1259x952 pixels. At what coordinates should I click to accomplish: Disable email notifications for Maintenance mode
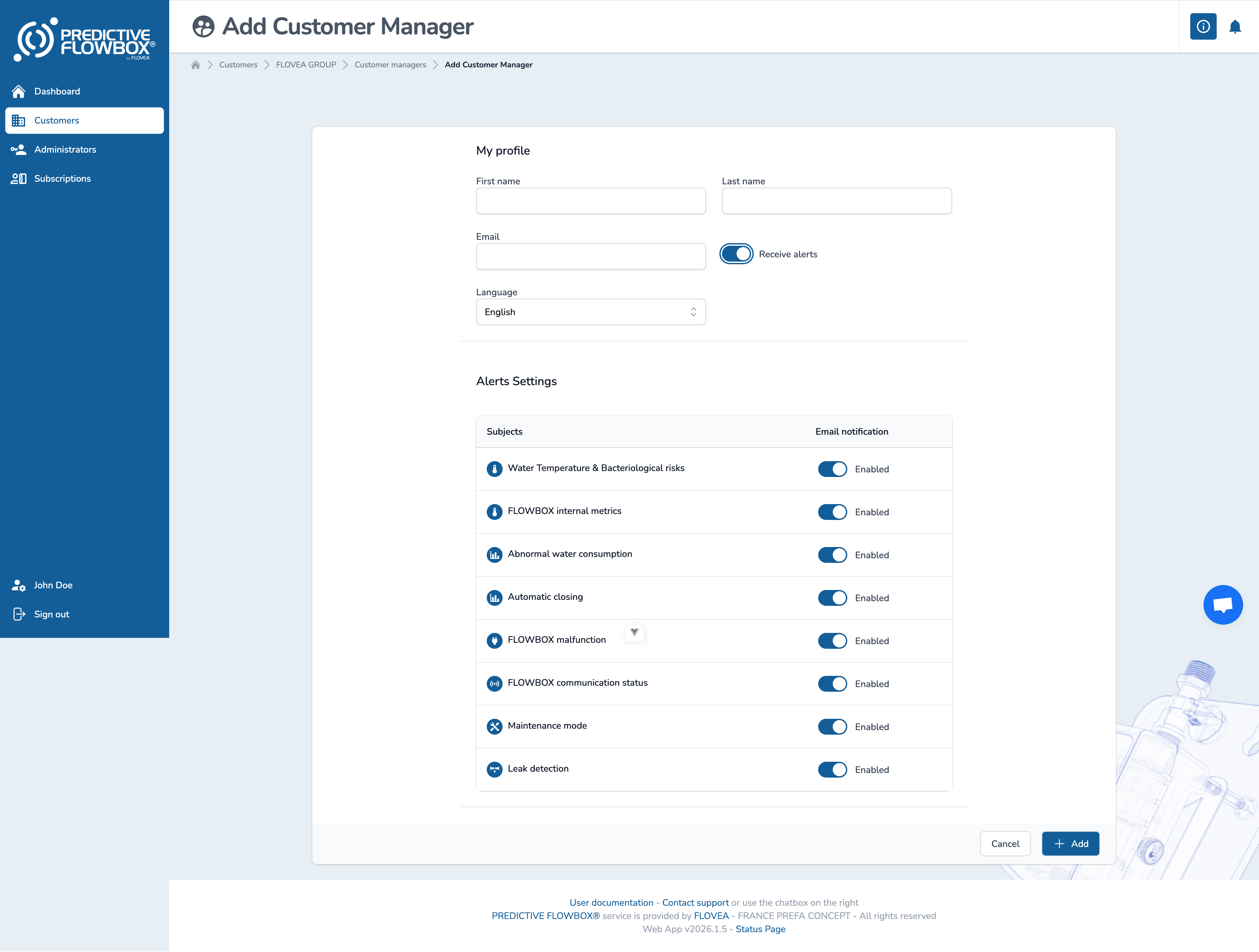pyautogui.click(x=832, y=726)
